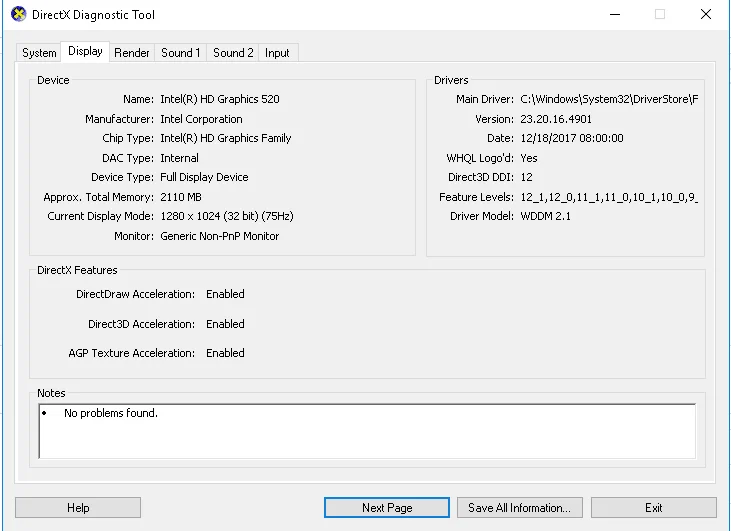Click the 'Current Display Mode:' label
Image resolution: width=731 pixels, height=531 pixels.
(100, 216)
